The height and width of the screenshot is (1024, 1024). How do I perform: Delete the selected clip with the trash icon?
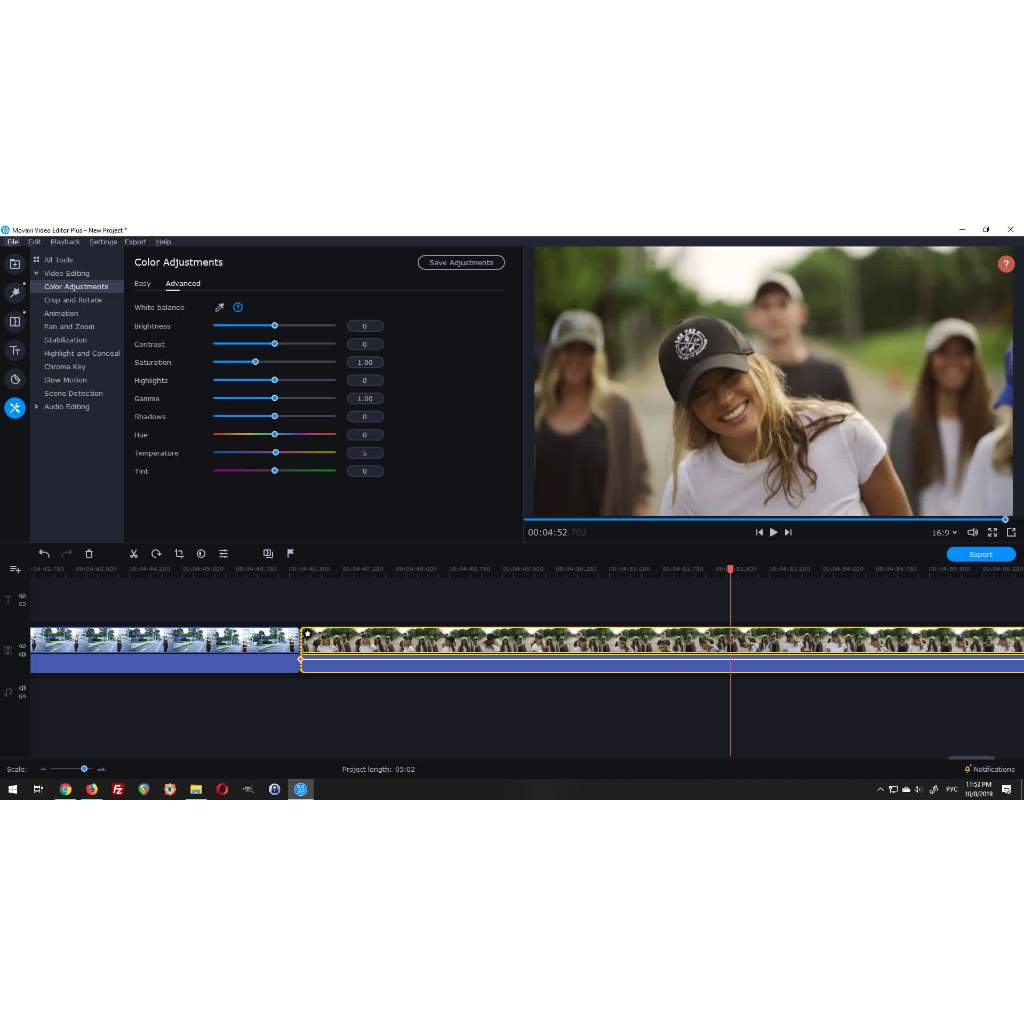[89, 554]
